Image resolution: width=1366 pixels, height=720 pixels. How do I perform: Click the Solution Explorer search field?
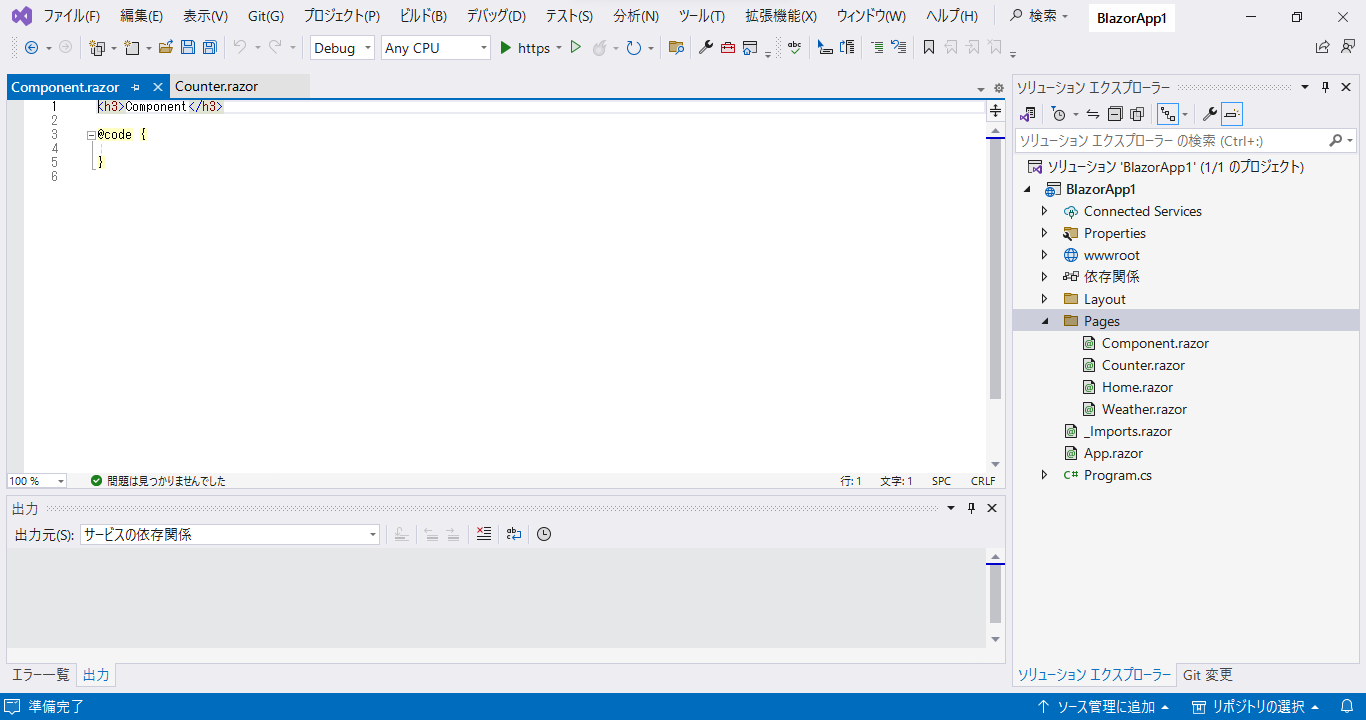1170,141
